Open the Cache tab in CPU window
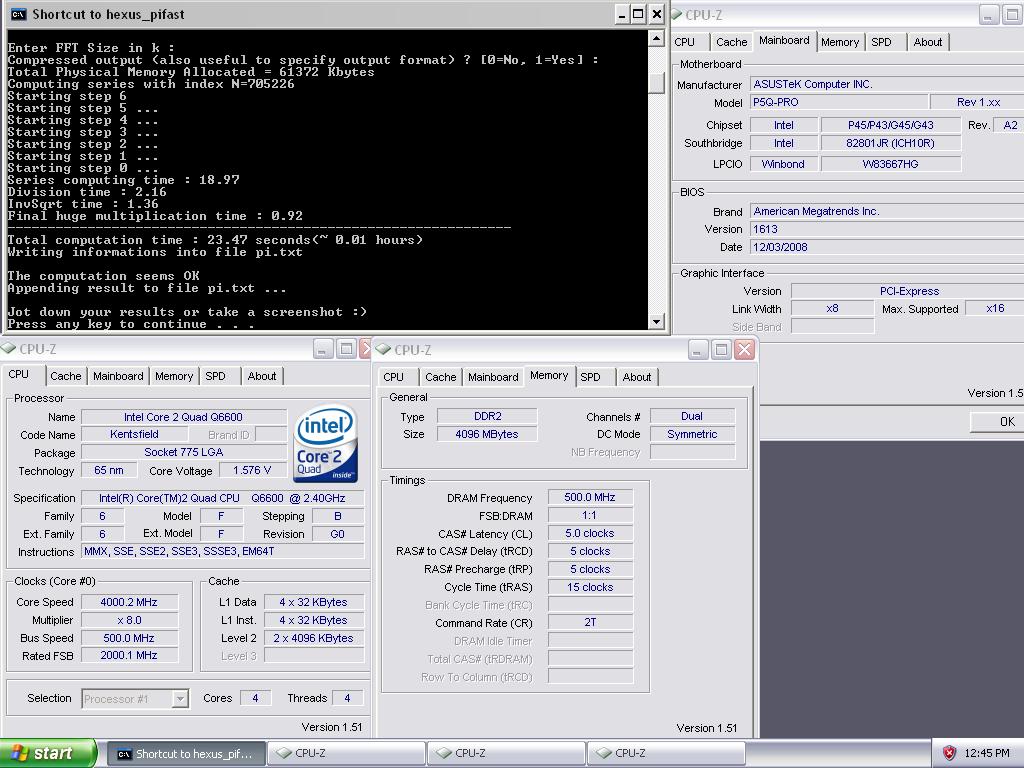The height and width of the screenshot is (768, 1024). (65, 376)
